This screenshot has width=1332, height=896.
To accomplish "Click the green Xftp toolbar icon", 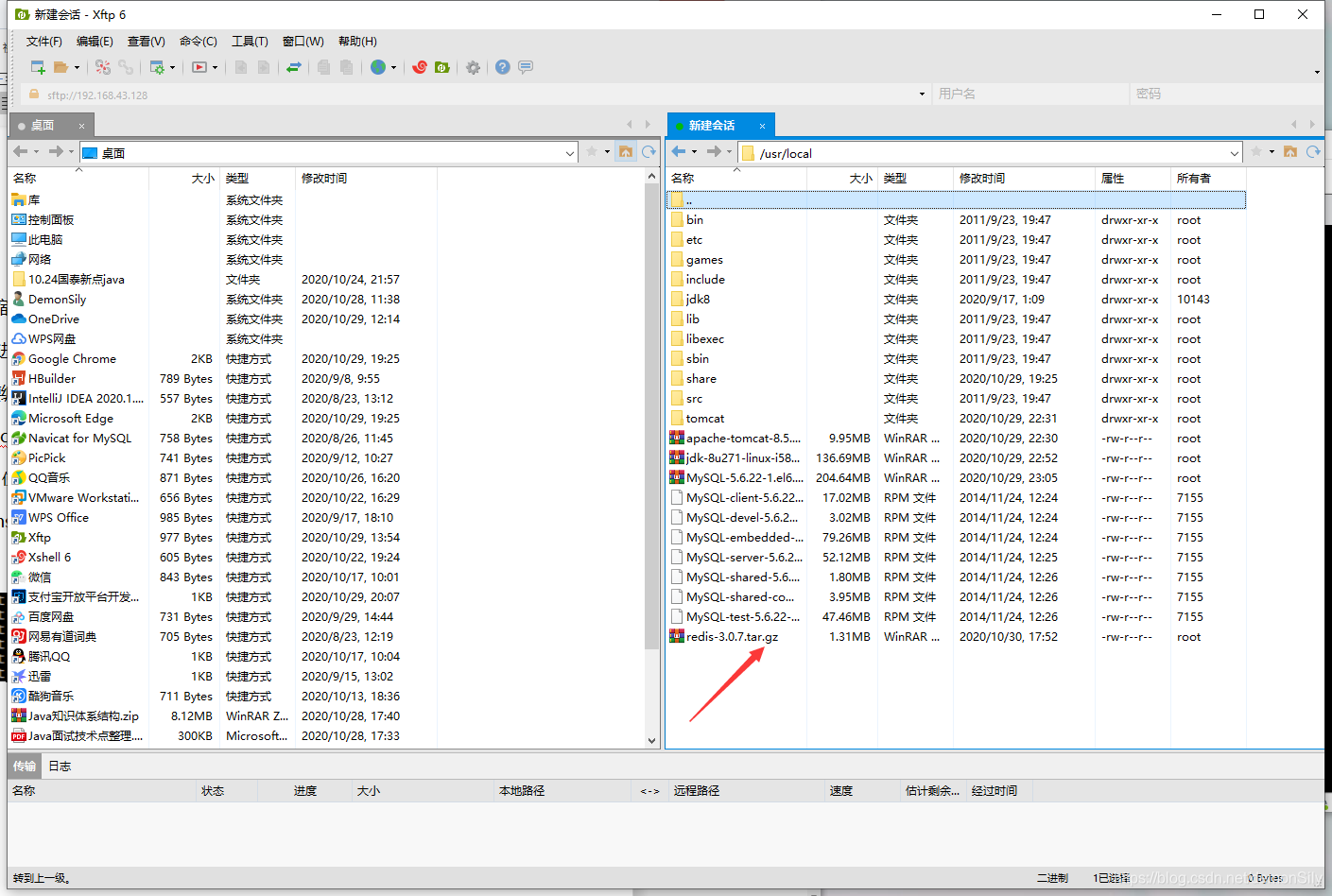I will [442, 67].
